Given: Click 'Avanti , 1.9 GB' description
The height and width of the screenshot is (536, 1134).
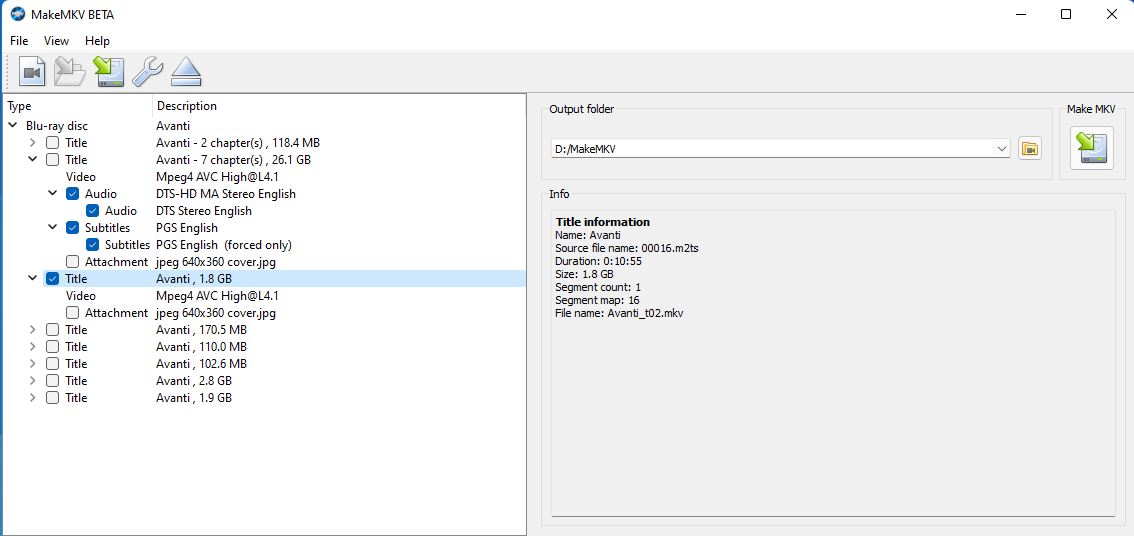Looking at the screenshot, I should [194, 398].
